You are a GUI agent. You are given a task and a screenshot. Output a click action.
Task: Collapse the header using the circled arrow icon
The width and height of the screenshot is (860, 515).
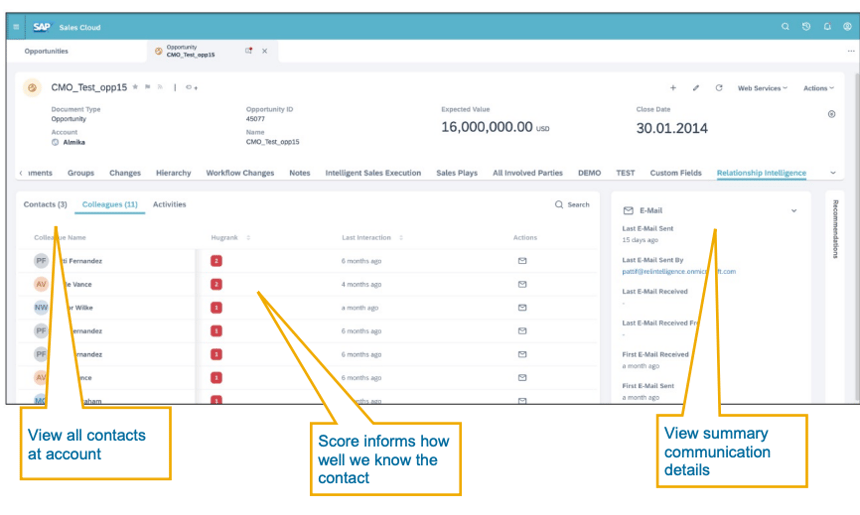831,114
